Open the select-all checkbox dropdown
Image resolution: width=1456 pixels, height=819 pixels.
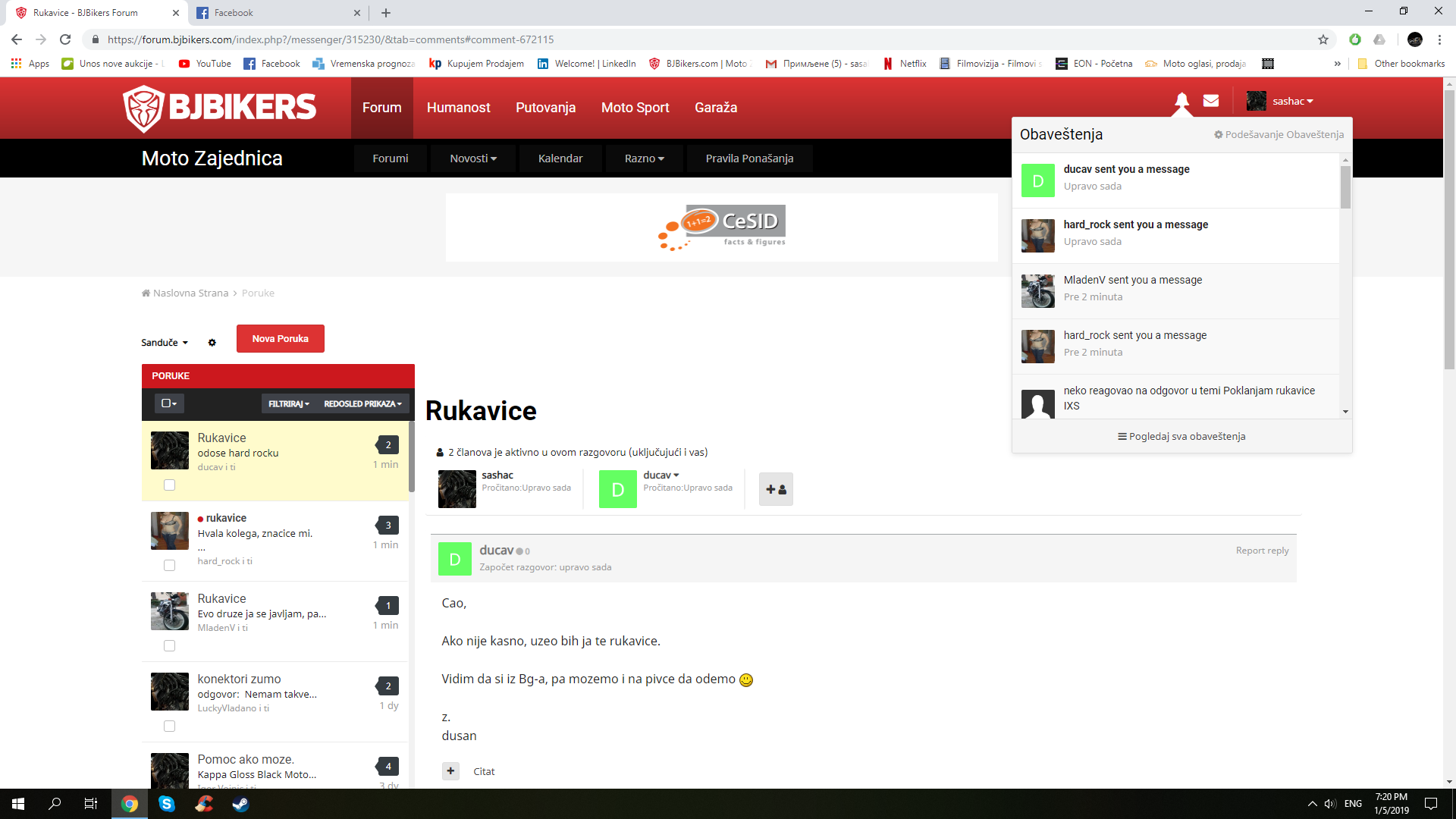click(169, 403)
